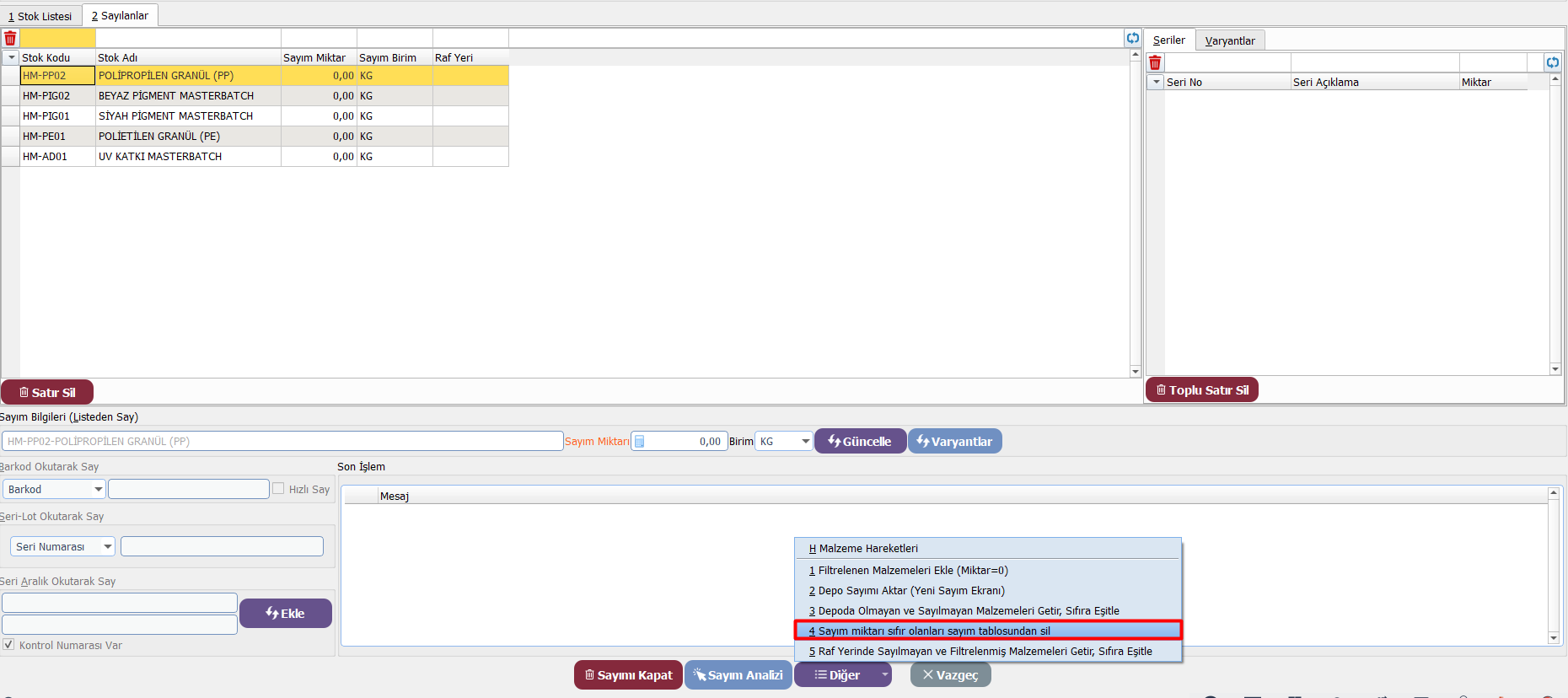The image size is (1568, 698).
Task: Click the Güncelle button
Action: click(860, 442)
